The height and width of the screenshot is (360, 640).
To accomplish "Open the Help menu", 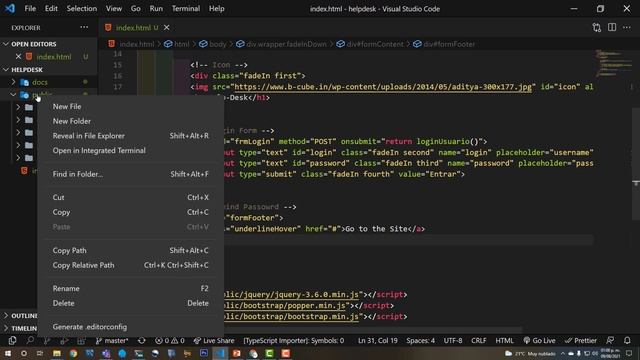I will click(x=217, y=8).
